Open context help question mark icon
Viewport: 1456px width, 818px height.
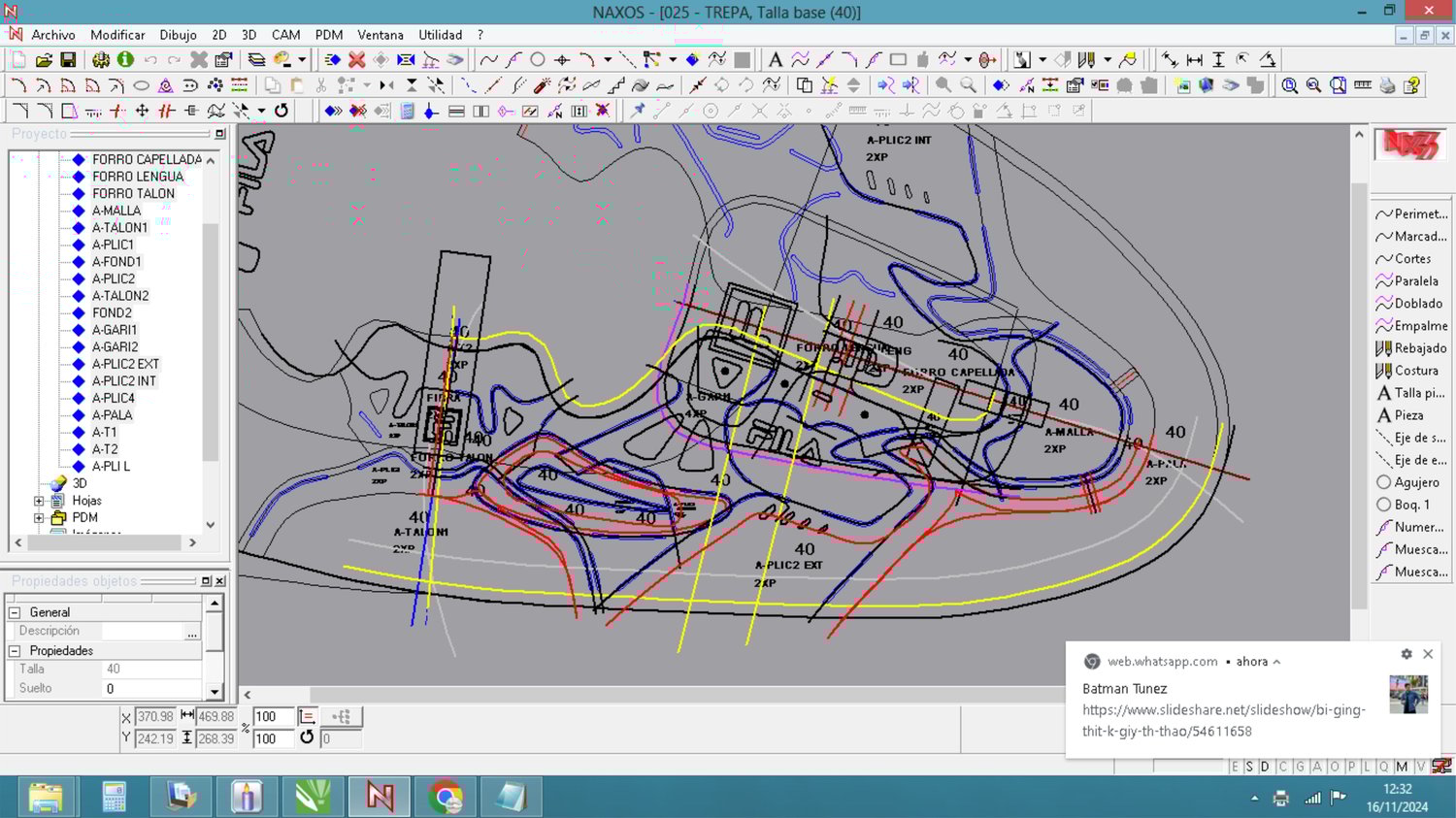click(x=1411, y=85)
